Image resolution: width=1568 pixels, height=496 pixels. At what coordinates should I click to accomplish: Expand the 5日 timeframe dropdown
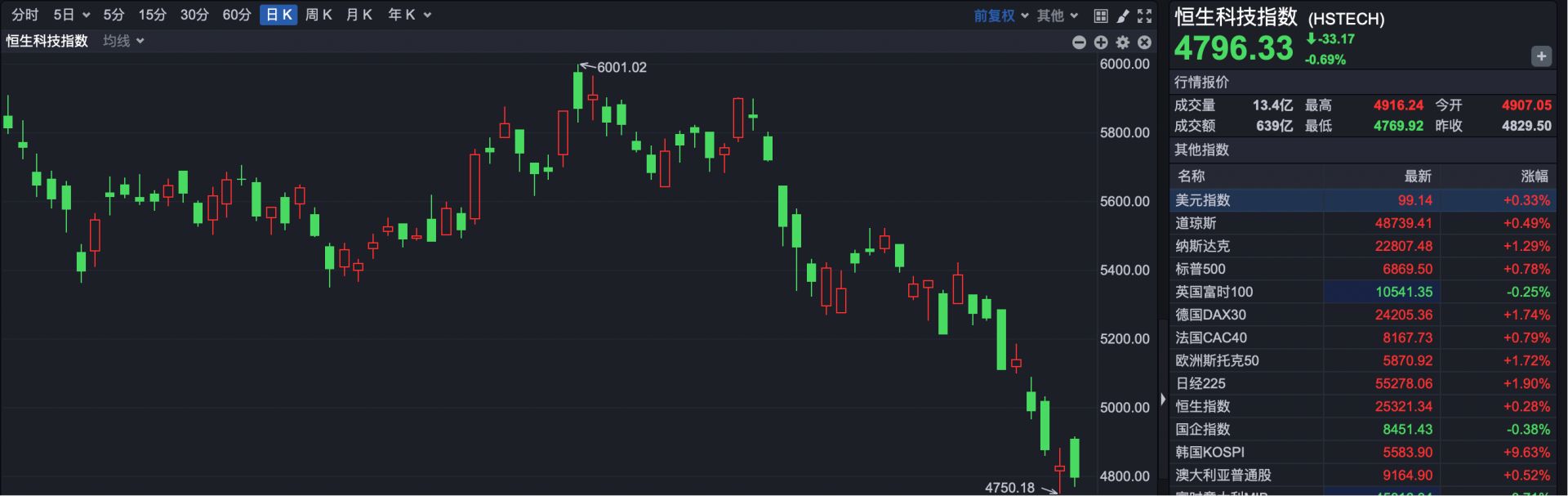[71, 15]
